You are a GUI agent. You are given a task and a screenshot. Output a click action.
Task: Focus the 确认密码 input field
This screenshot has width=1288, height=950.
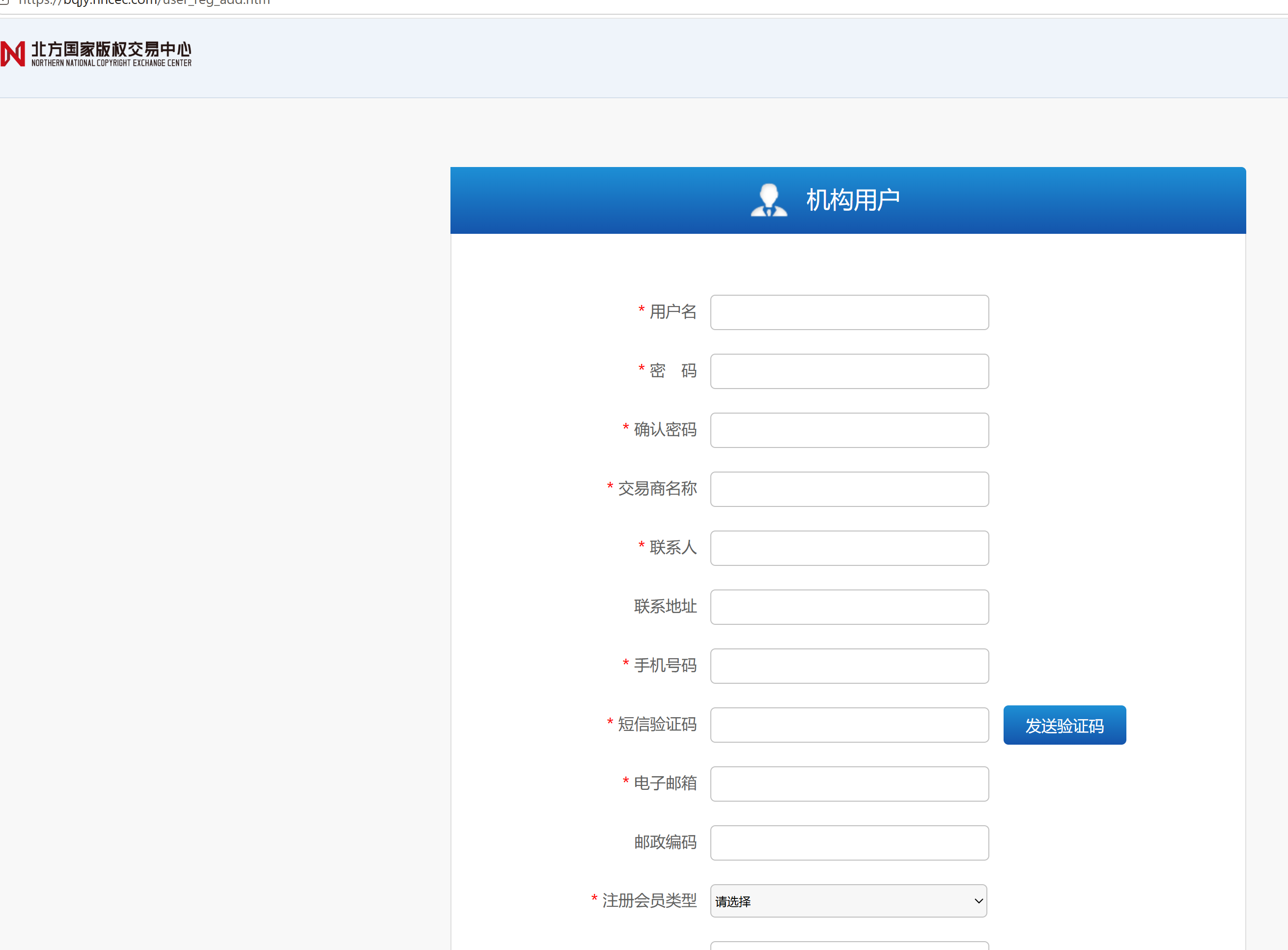click(849, 430)
